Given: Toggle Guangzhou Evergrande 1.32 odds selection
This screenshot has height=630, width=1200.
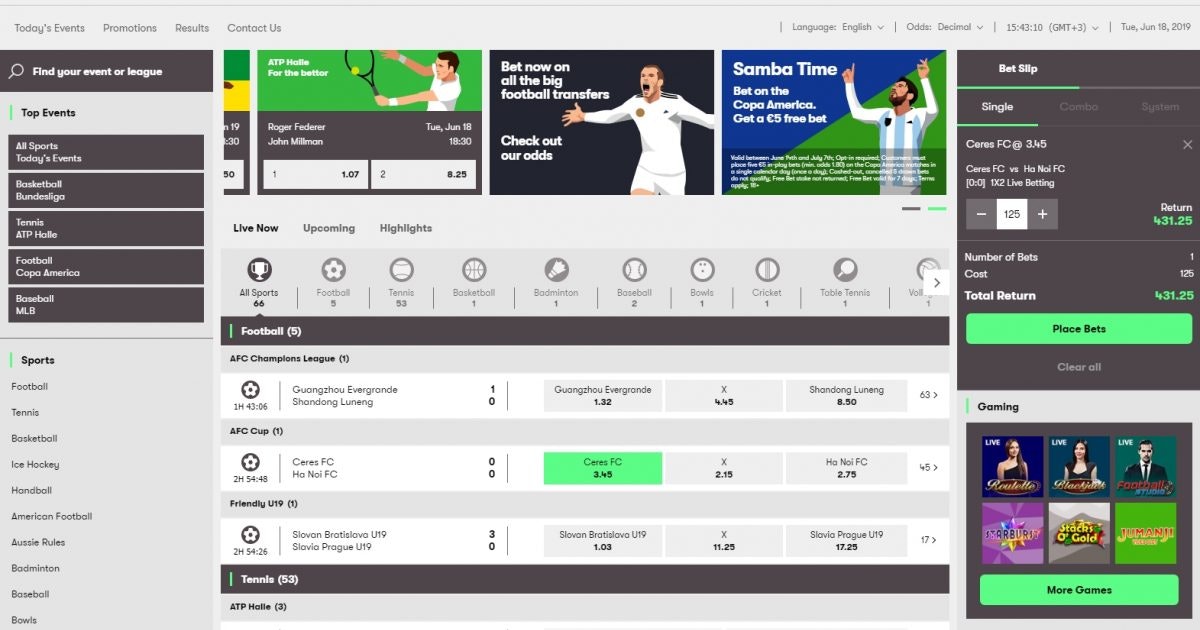Looking at the screenshot, I should (x=602, y=396).
